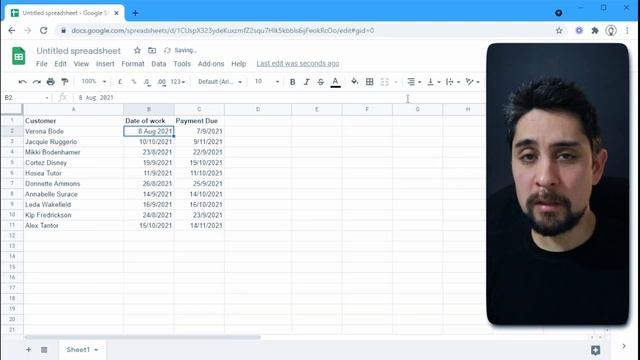Select the Paint format tool
640x360 pixels.
(x=64, y=82)
